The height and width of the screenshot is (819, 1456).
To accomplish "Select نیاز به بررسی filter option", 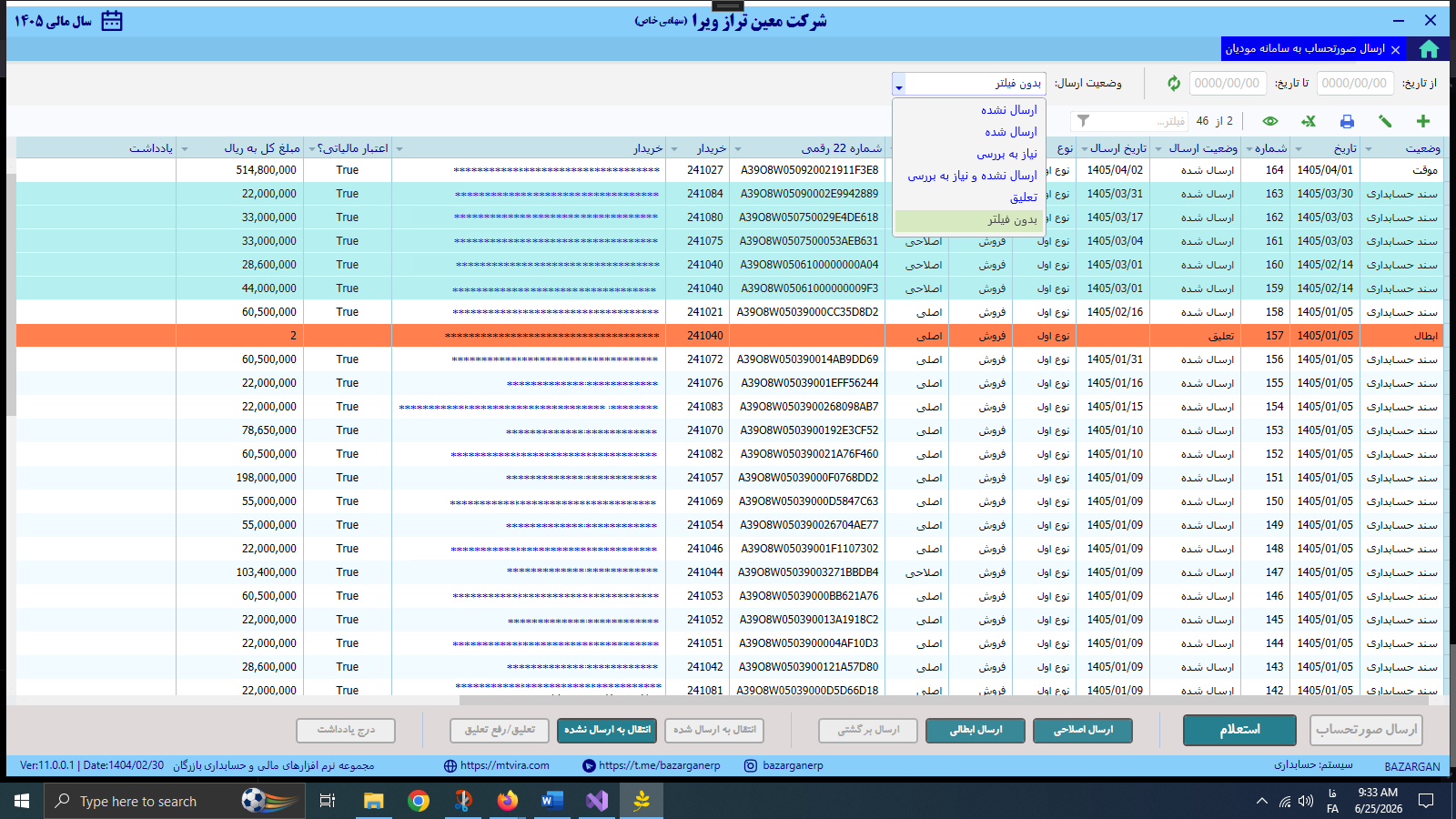I will pyautogui.click(x=1006, y=154).
